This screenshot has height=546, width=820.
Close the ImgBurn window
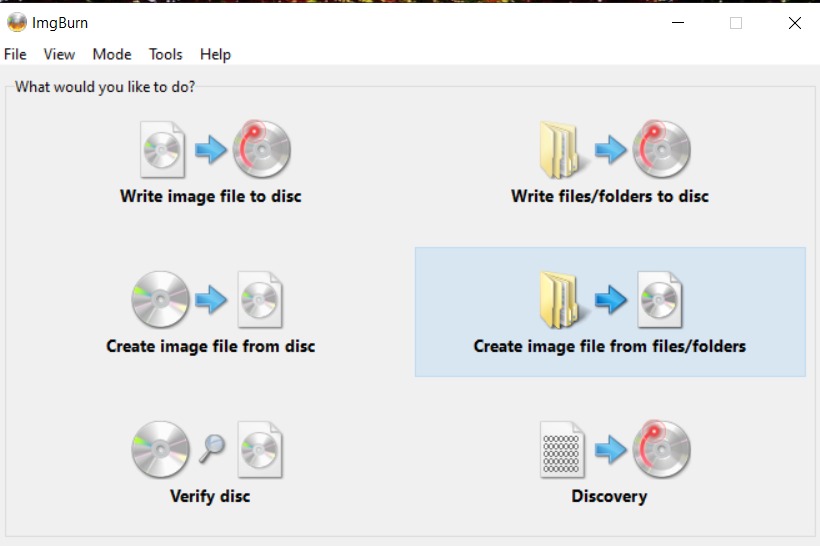(x=795, y=22)
